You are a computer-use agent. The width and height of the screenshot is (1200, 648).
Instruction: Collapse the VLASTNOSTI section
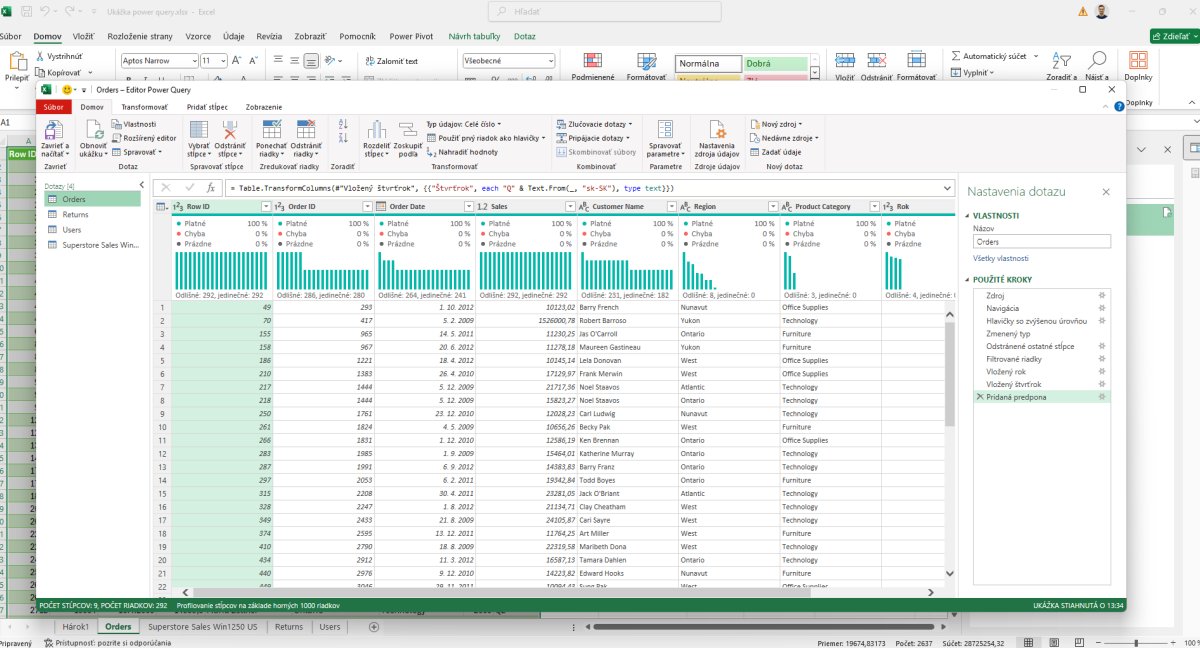pos(966,215)
